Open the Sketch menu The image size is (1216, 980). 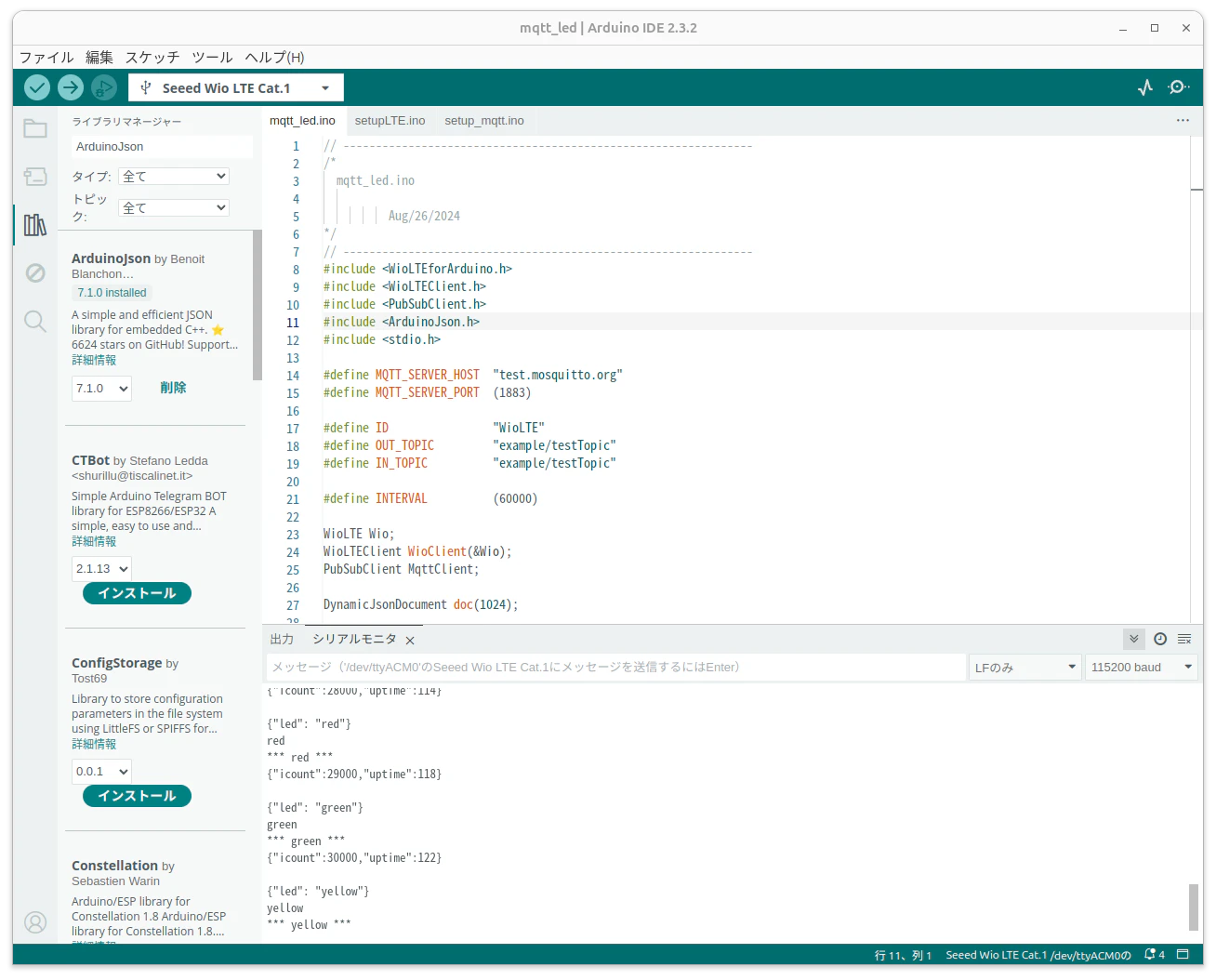(152, 58)
